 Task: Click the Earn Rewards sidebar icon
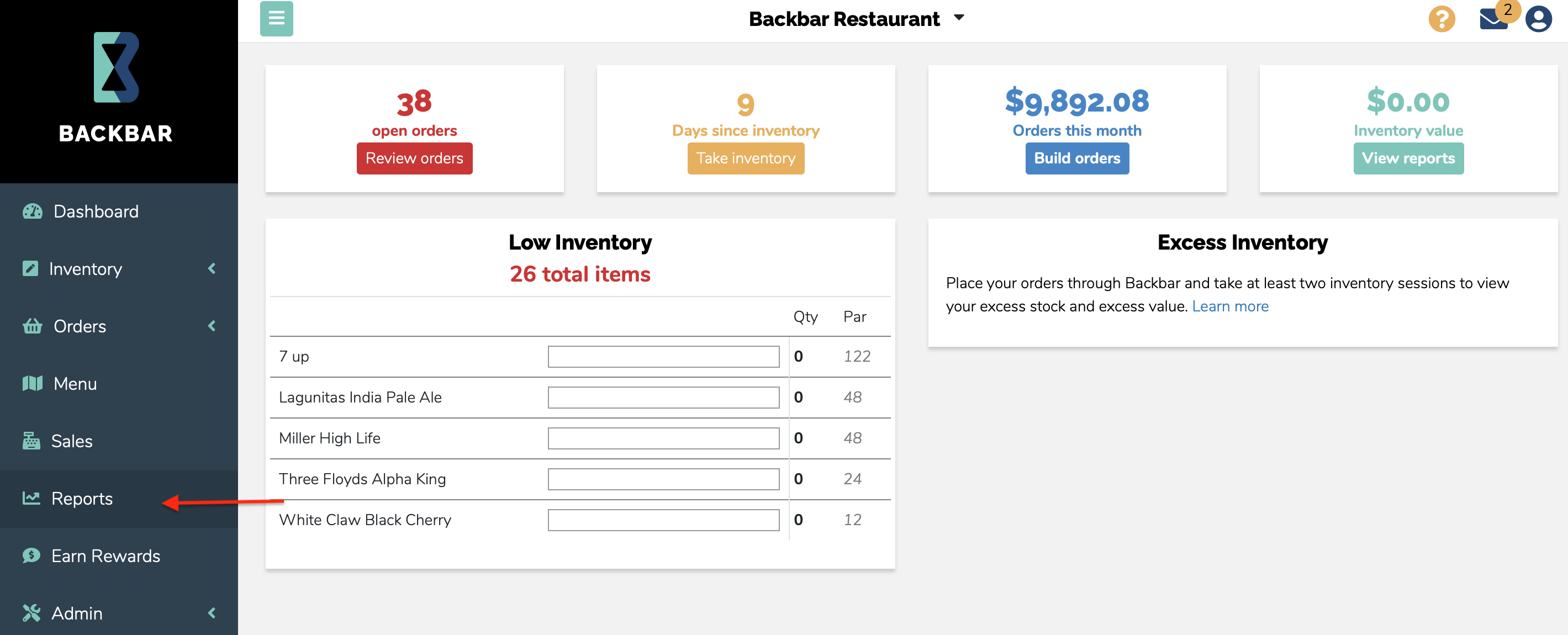coord(31,555)
